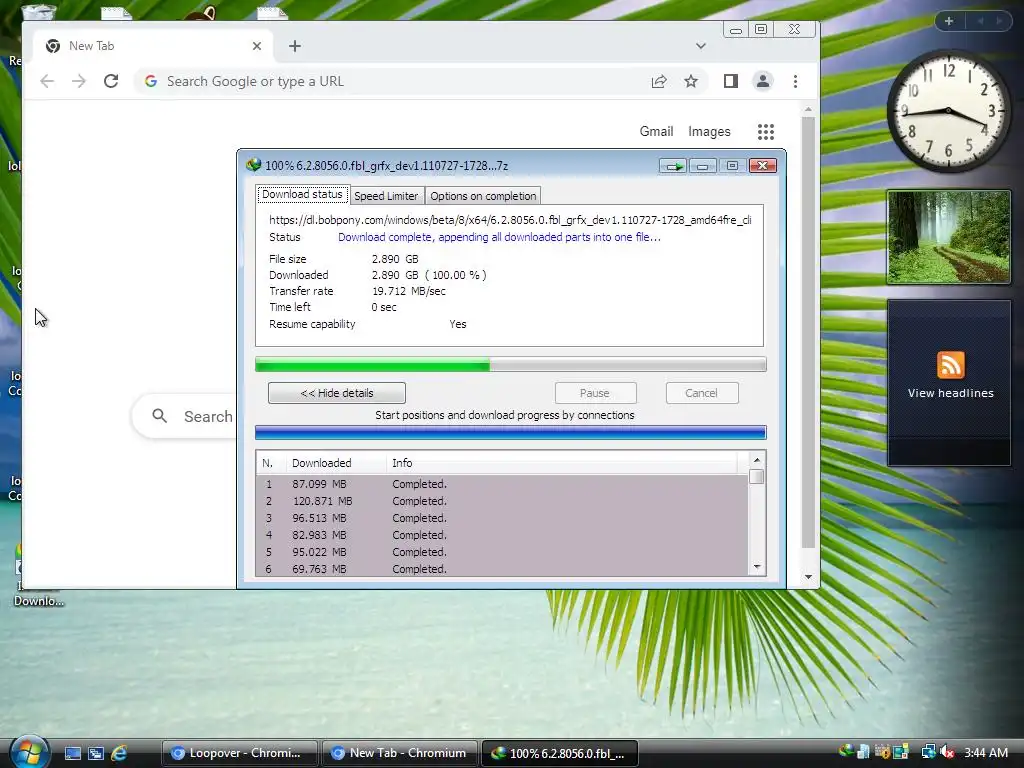1024x768 pixels.
Task: Open a new browser tab with plus
Action: (295, 46)
